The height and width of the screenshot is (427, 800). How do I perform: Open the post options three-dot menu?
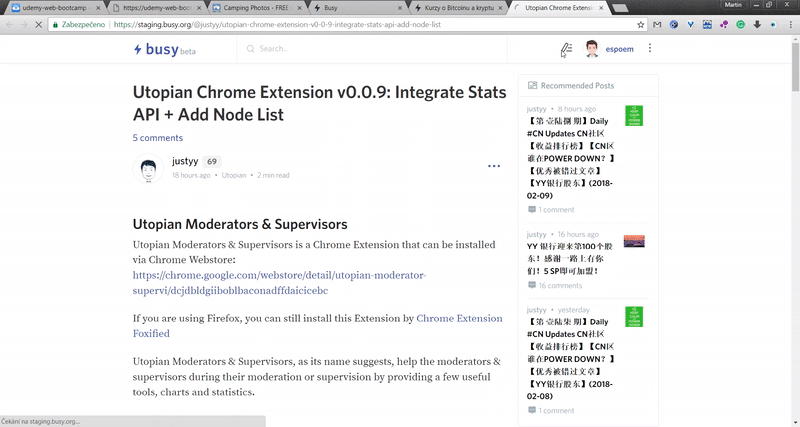click(x=494, y=166)
